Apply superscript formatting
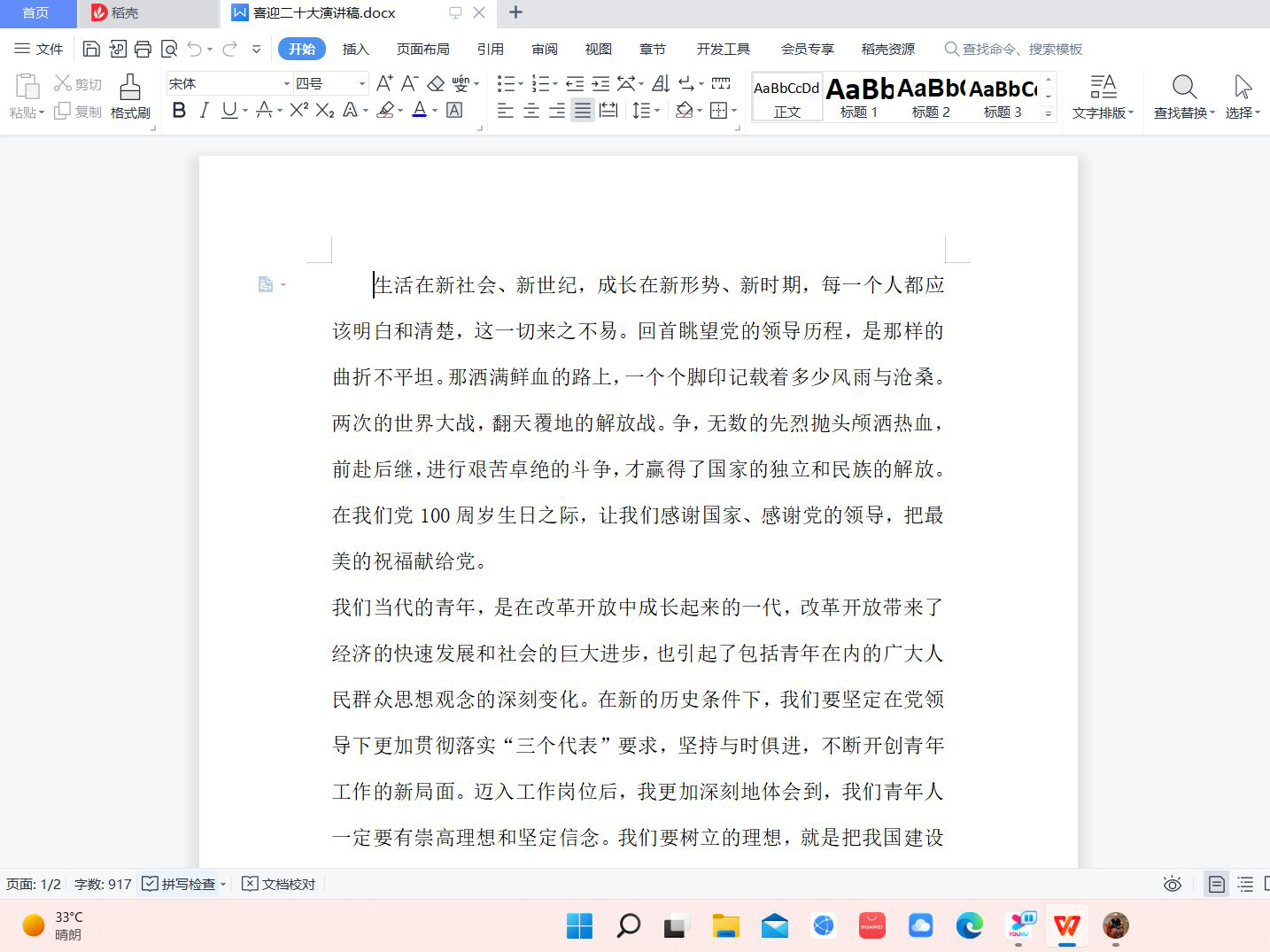The height and width of the screenshot is (952, 1270). click(x=298, y=110)
